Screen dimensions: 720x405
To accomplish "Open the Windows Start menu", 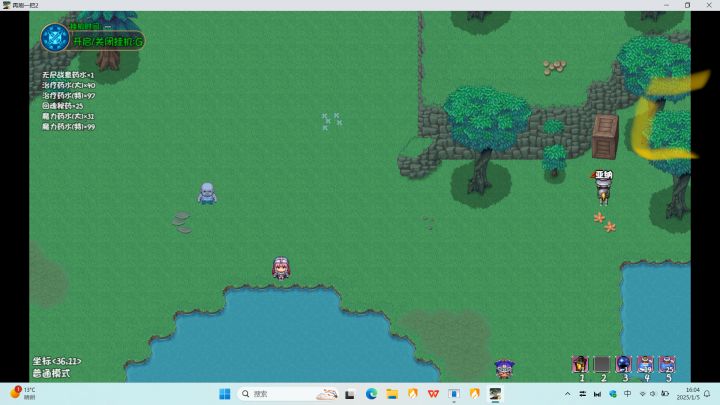I will 225,394.
